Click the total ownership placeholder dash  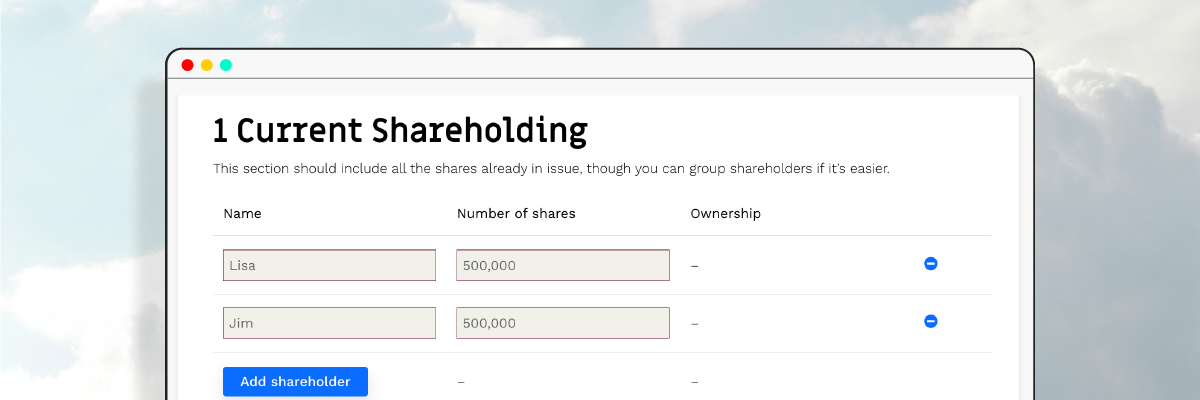(x=695, y=382)
